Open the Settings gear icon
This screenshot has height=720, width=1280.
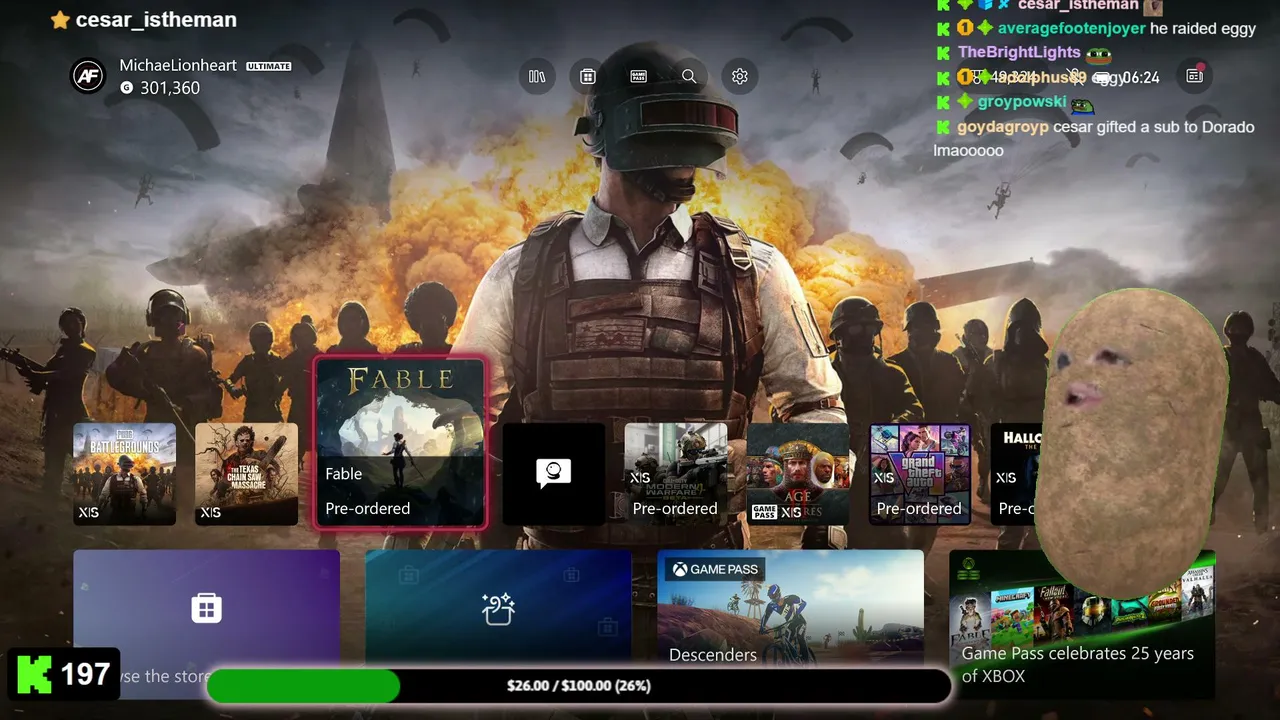click(740, 76)
